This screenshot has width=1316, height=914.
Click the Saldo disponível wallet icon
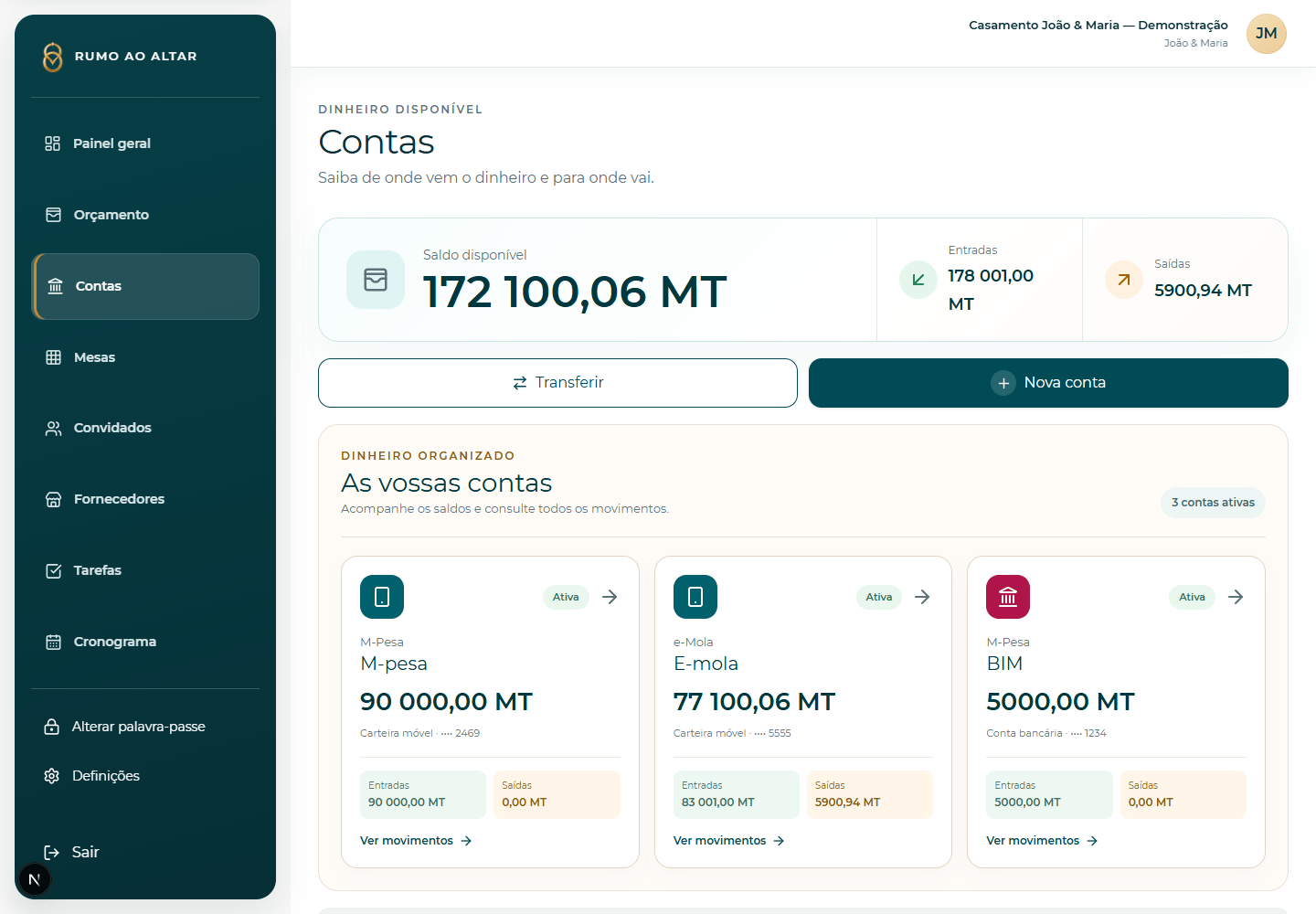coord(376,280)
